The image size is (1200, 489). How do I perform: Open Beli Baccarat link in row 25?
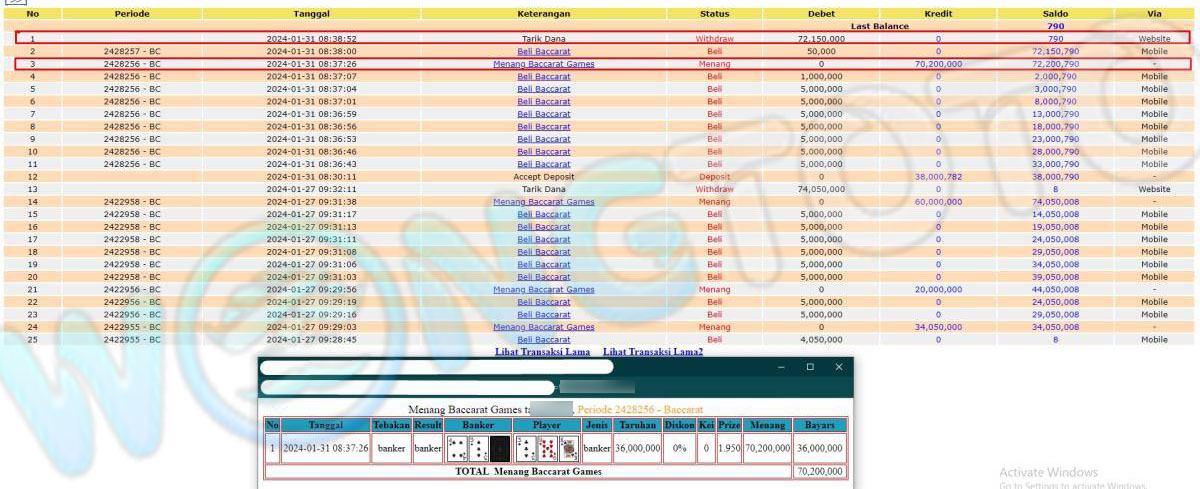pyautogui.click(x=543, y=340)
